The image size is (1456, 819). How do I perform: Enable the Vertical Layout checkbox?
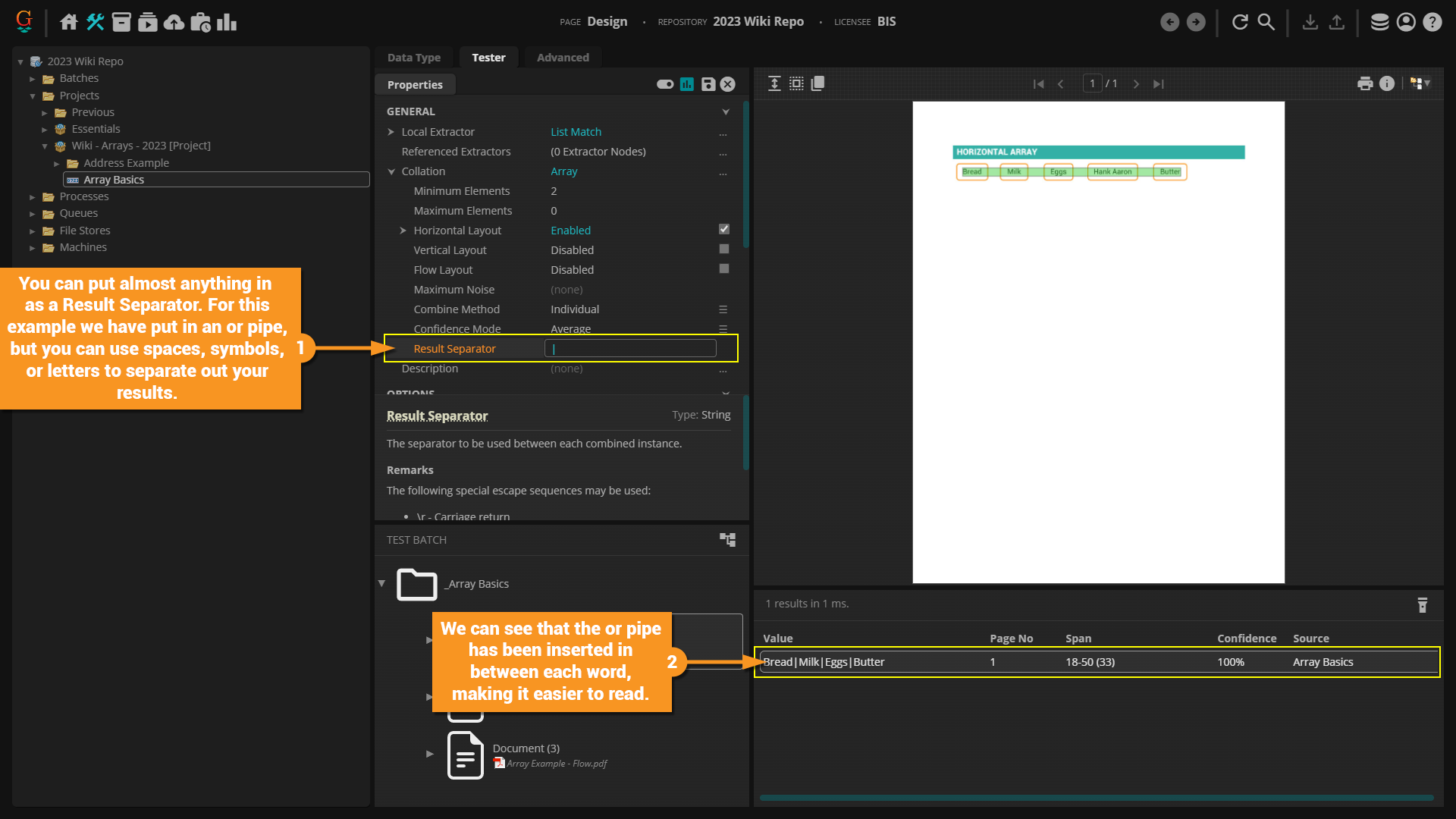pyautogui.click(x=724, y=249)
